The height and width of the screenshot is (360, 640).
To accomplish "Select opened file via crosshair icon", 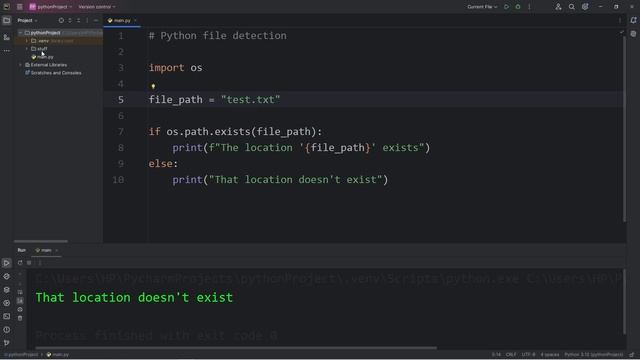I will pyautogui.click(x=61, y=20).
